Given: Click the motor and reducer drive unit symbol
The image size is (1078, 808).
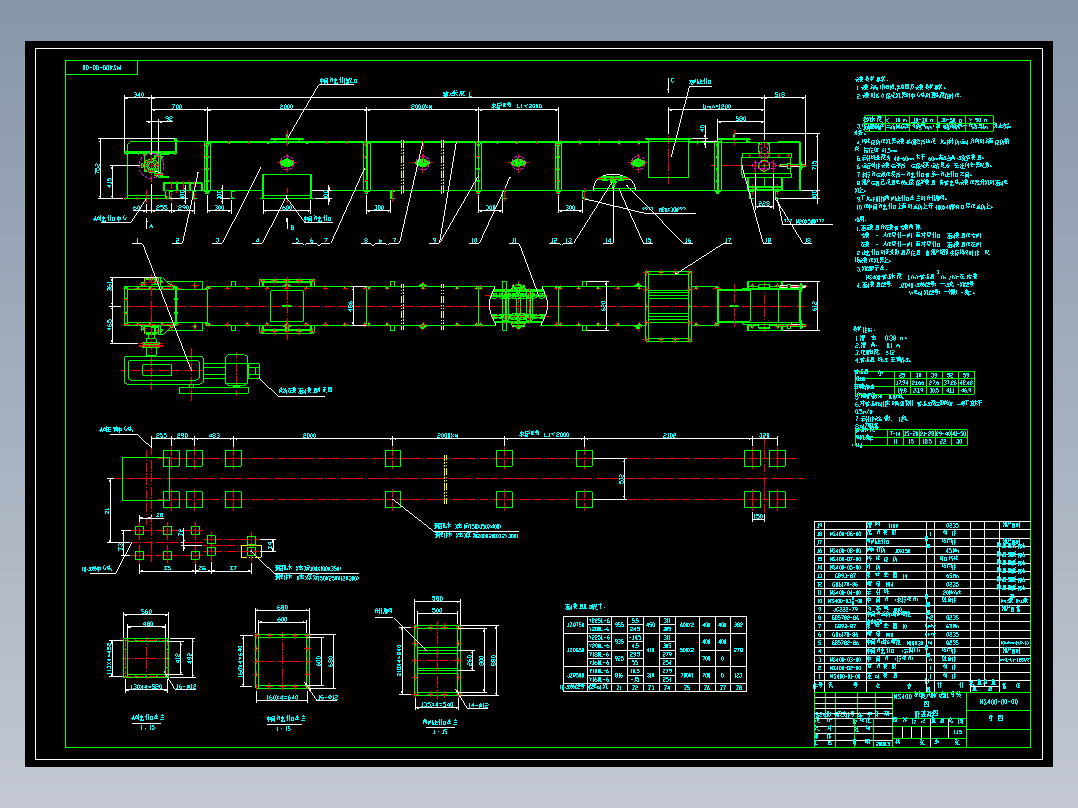Looking at the screenshot, I should (x=192, y=373).
